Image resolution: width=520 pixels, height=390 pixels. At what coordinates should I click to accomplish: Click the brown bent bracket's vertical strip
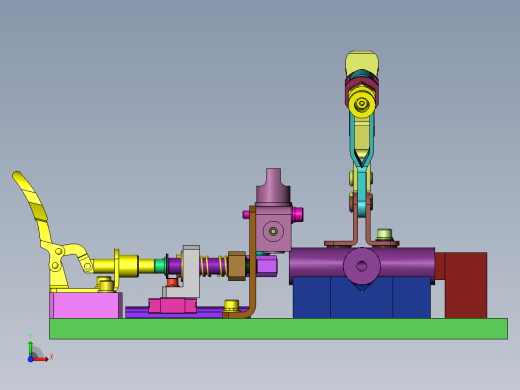coord(252,260)
